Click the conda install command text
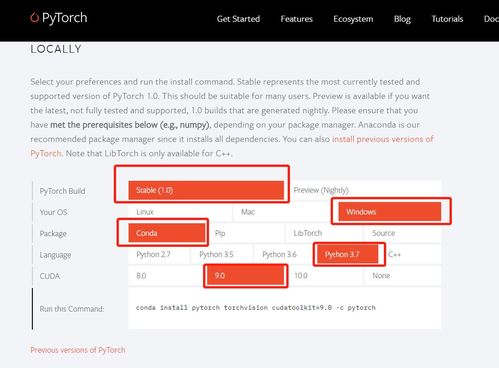Screen dimensions: 499x368 coord(256,308)
